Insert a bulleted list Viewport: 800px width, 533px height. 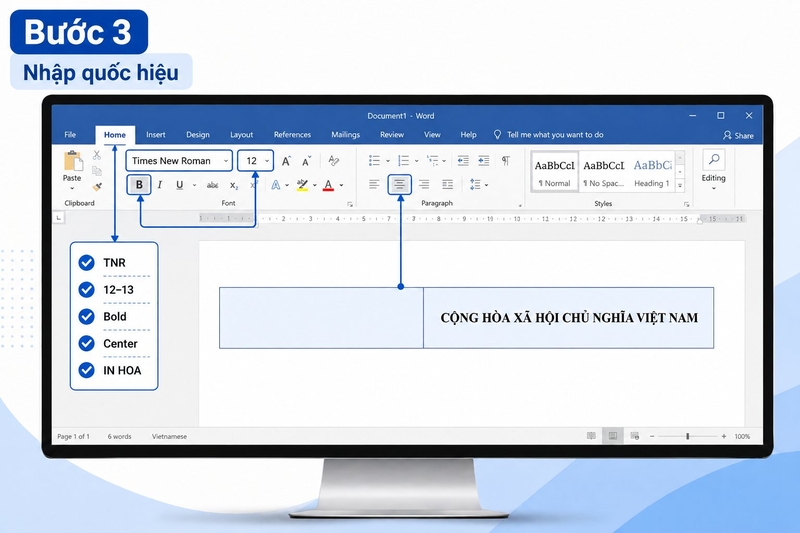click(374, 161)
